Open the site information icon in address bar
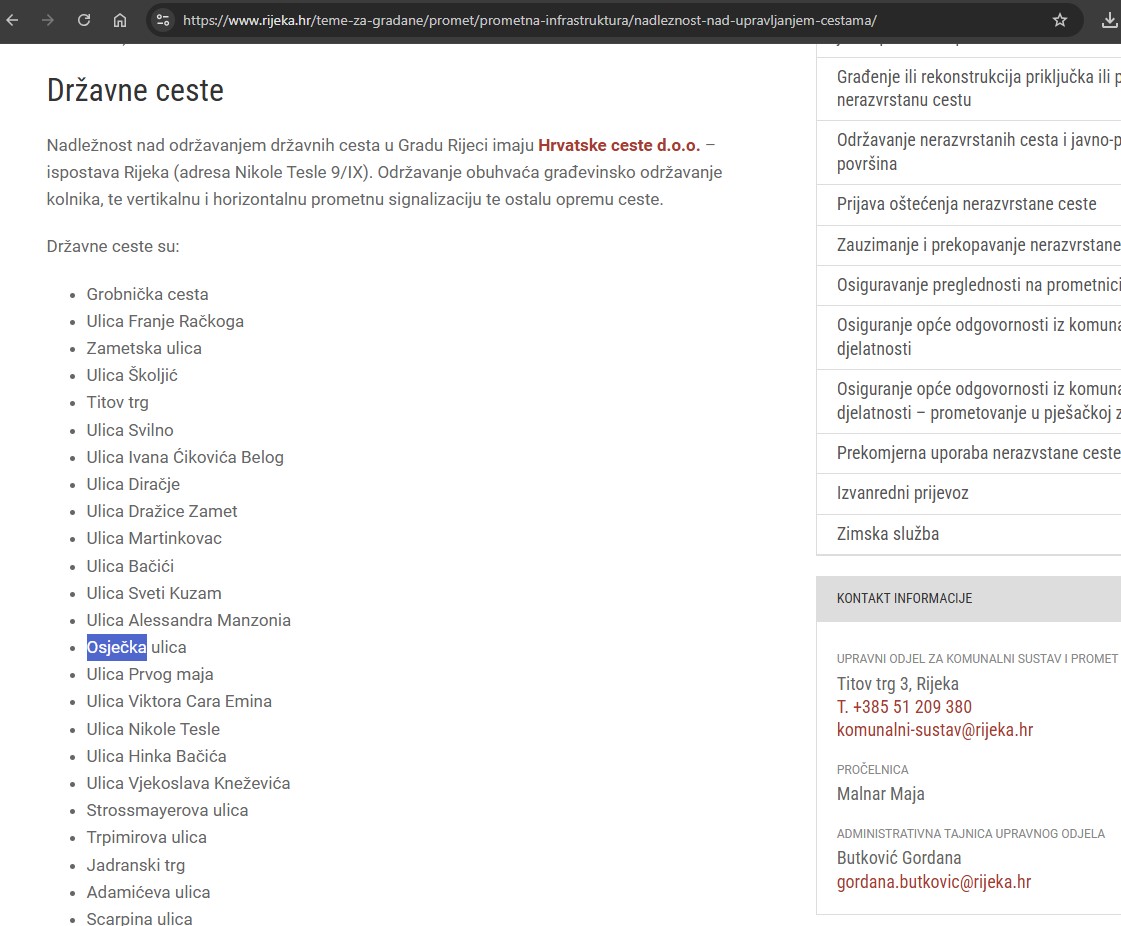 pos(163,20)
